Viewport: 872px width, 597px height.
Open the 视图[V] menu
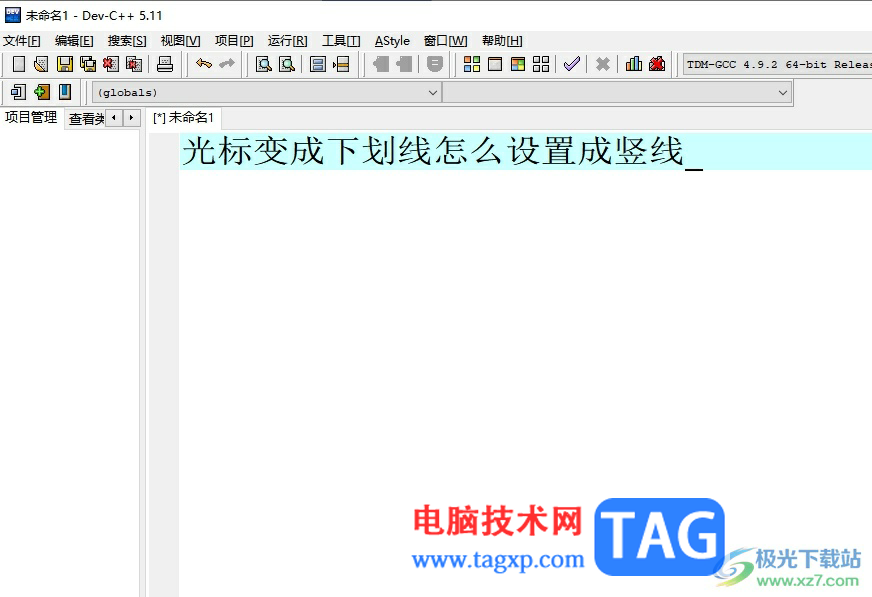click(180, 41)
